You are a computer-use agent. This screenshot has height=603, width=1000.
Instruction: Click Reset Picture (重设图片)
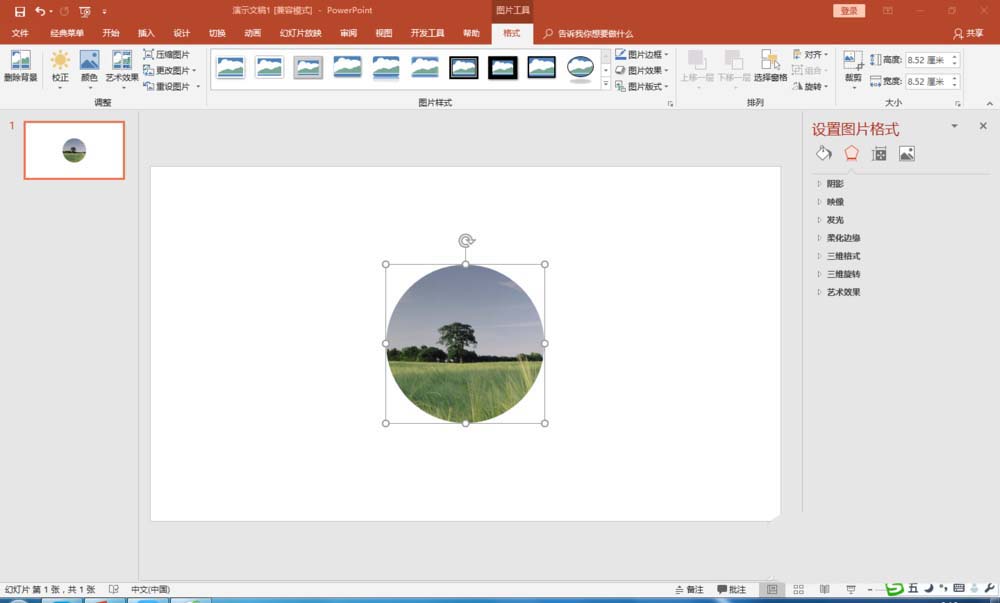pos(172,86)
